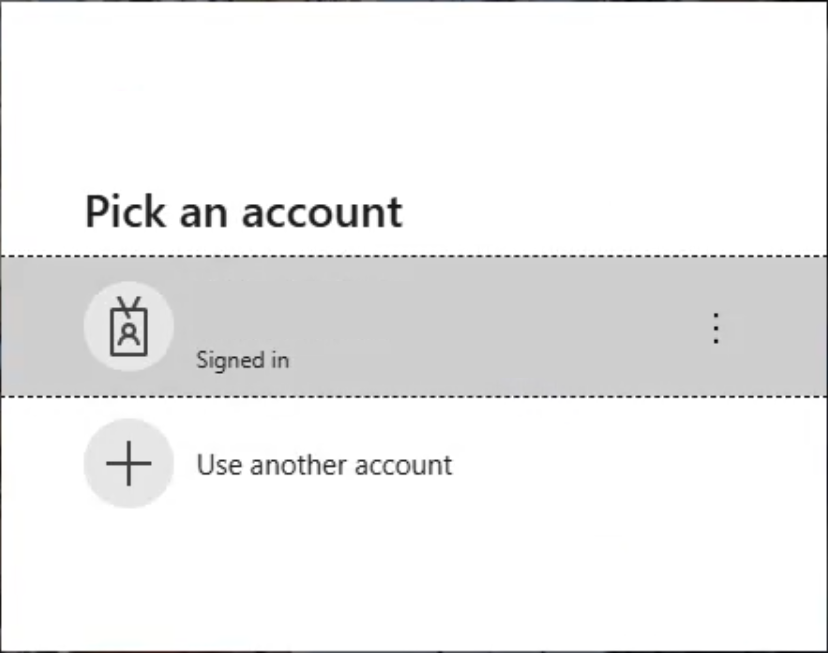Click the ID-badge profile picture in the account row
Screen dimensions: 828x653
coord(128,325)
